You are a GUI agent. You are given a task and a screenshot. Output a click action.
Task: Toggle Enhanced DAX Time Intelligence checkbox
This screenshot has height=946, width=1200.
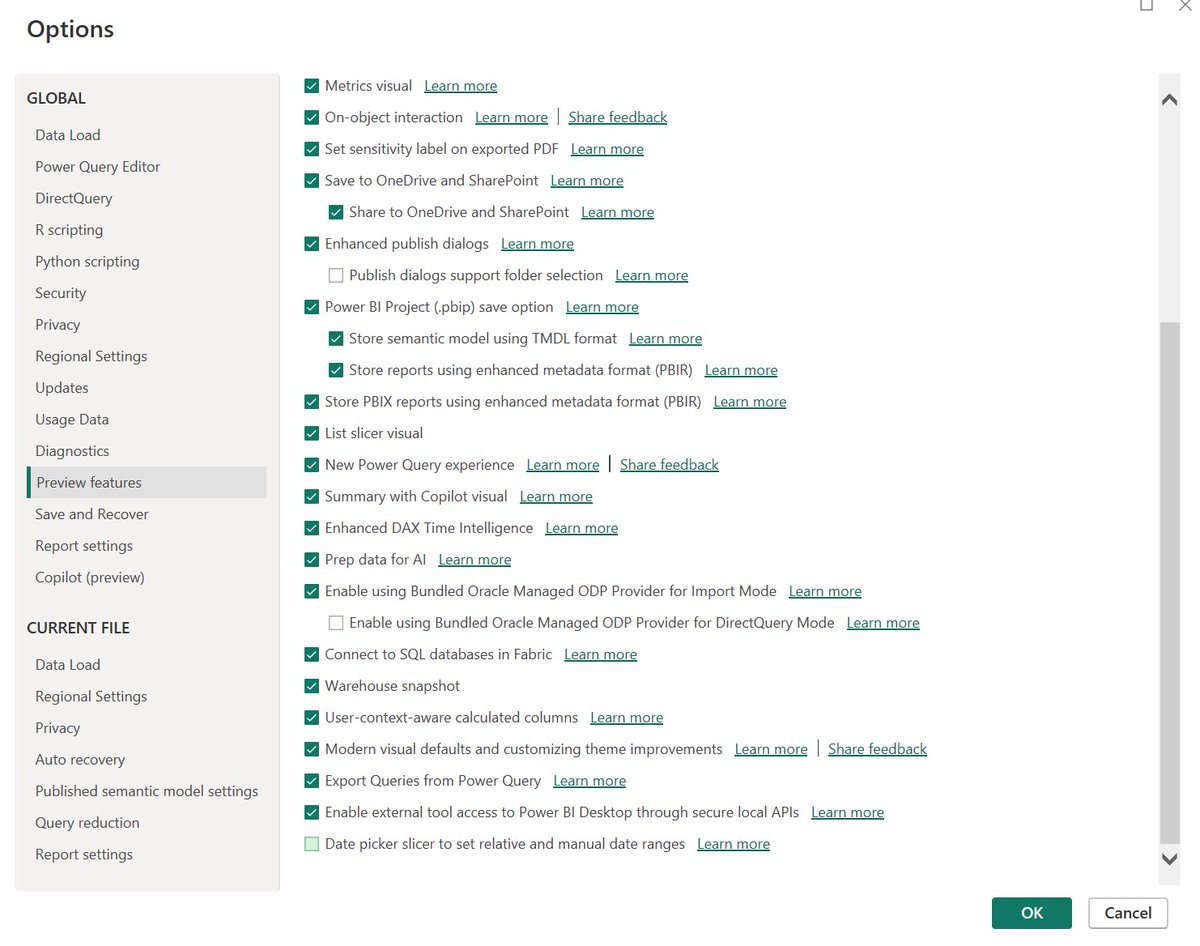[312, 528]
